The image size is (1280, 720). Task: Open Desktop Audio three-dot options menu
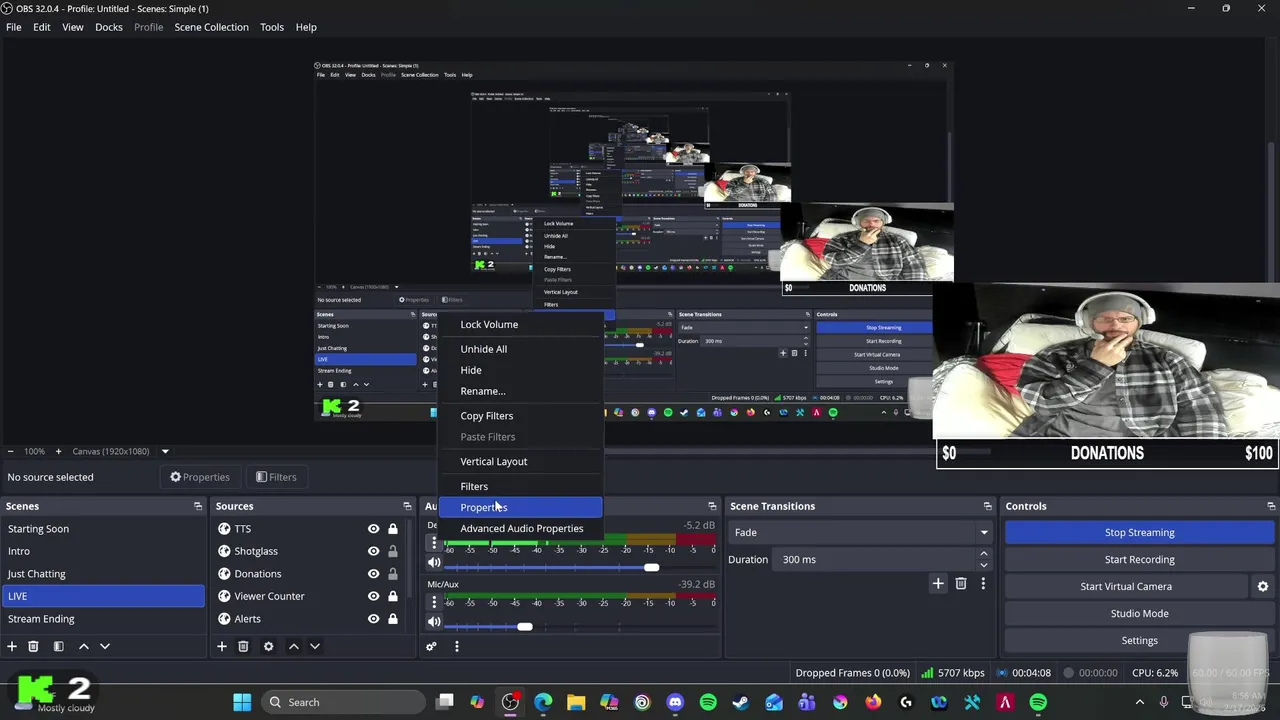click(x=434, y=543)
